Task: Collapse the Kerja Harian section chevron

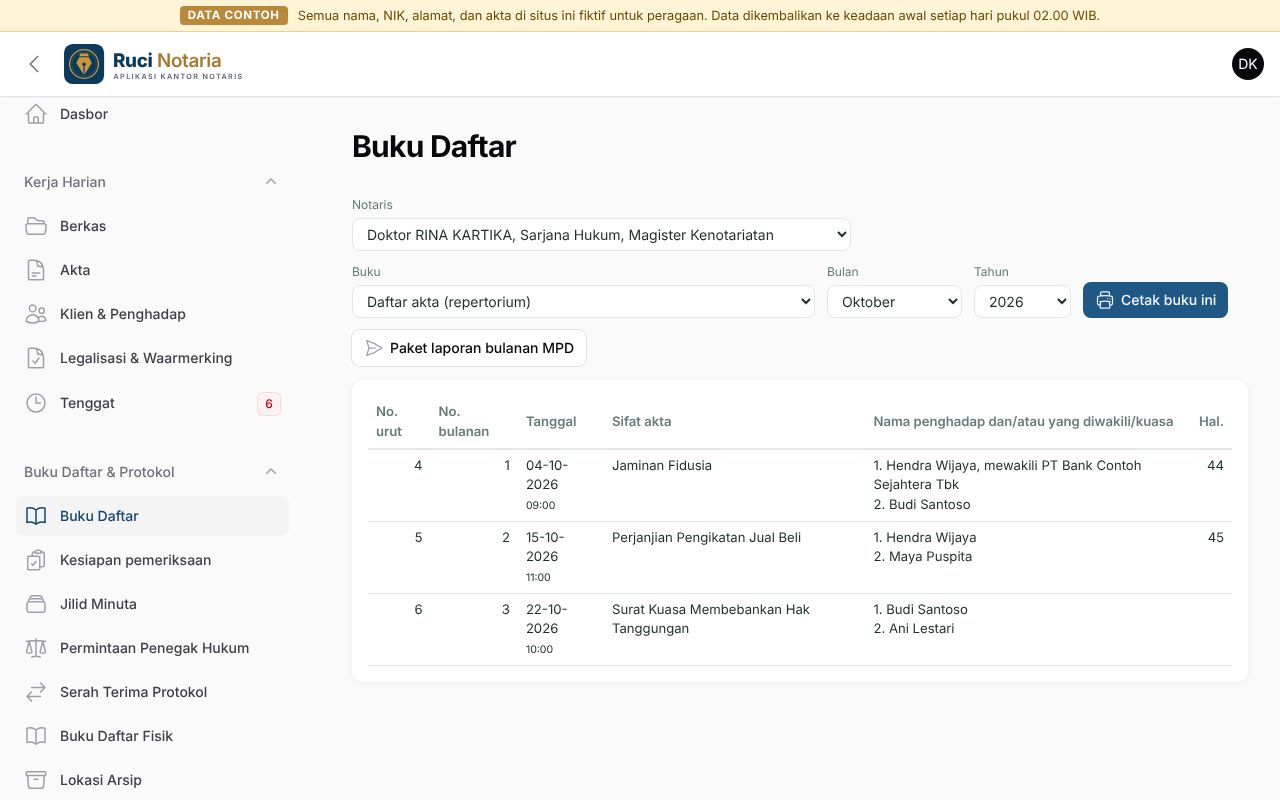Action: [271, 182]
